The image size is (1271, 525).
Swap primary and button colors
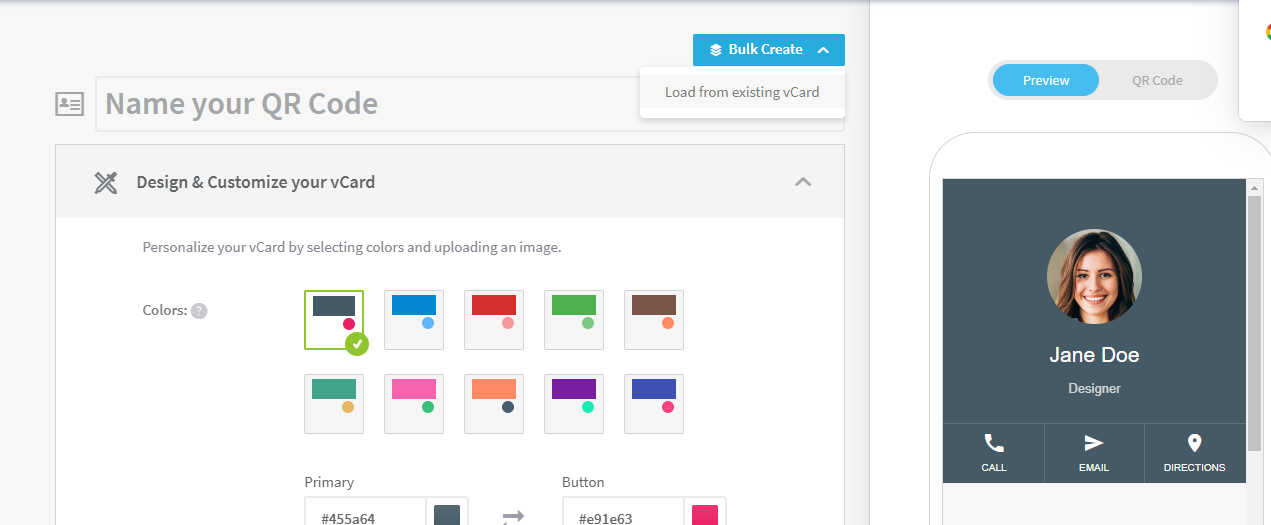513,516
